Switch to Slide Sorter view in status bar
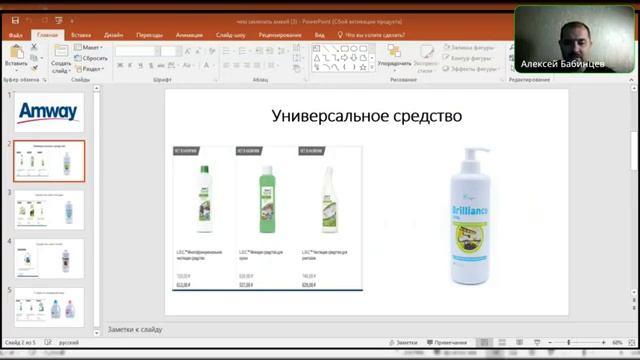 click(x=502, y=342)
